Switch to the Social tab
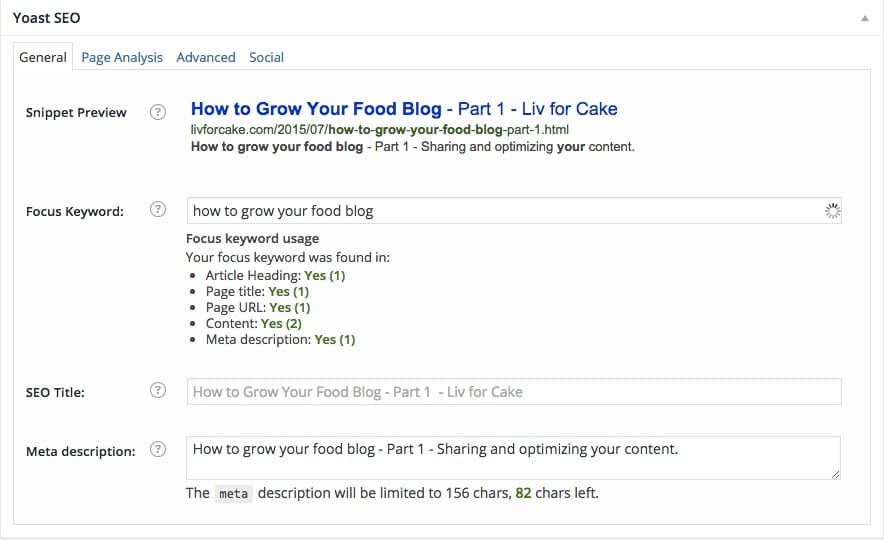 click(x=267, y=57)
